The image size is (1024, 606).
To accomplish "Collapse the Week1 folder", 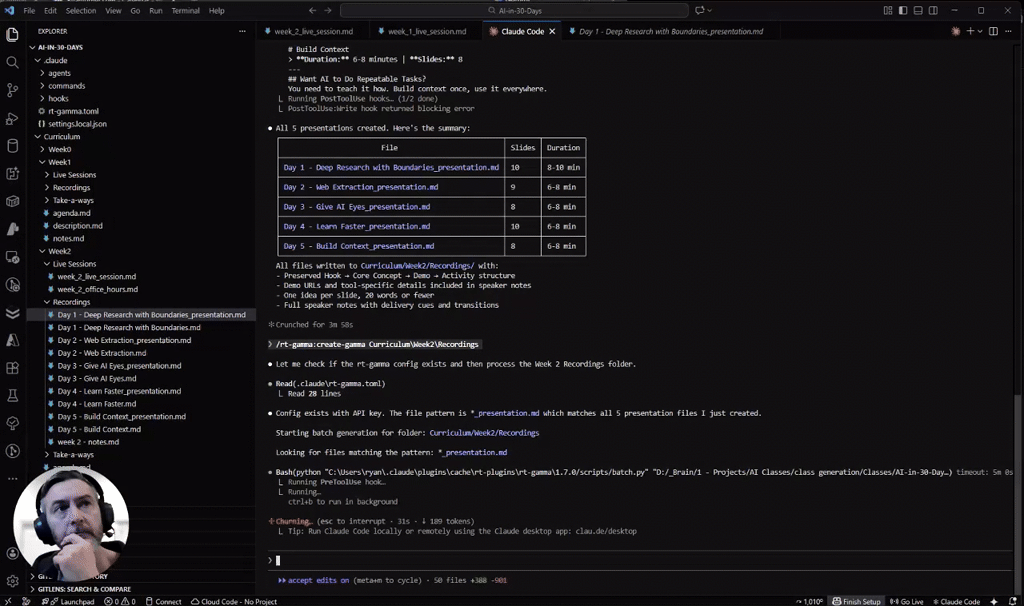I will [x=42, y=162].
